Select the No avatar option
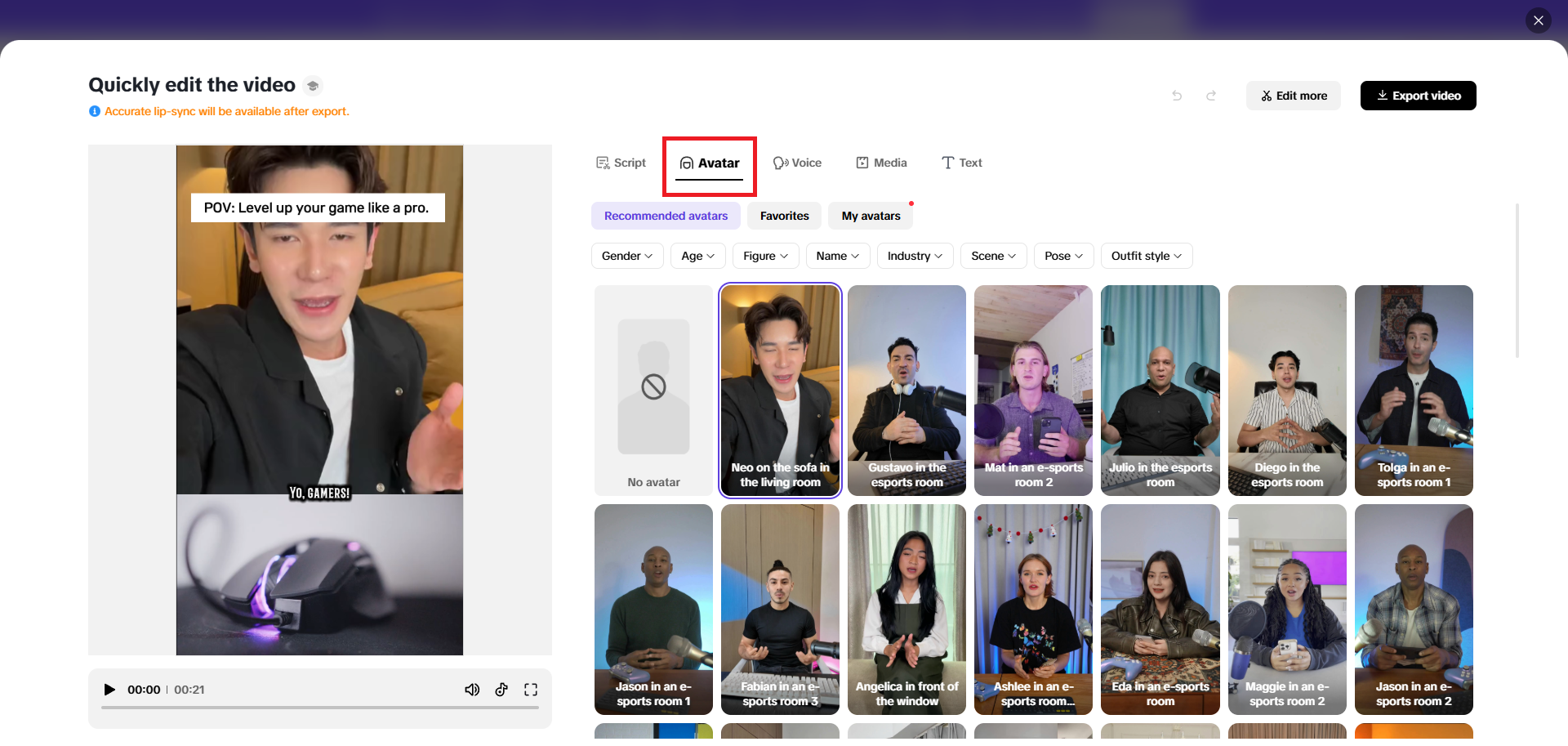This screenshot has width=1568, height=746. click(653, 391)
